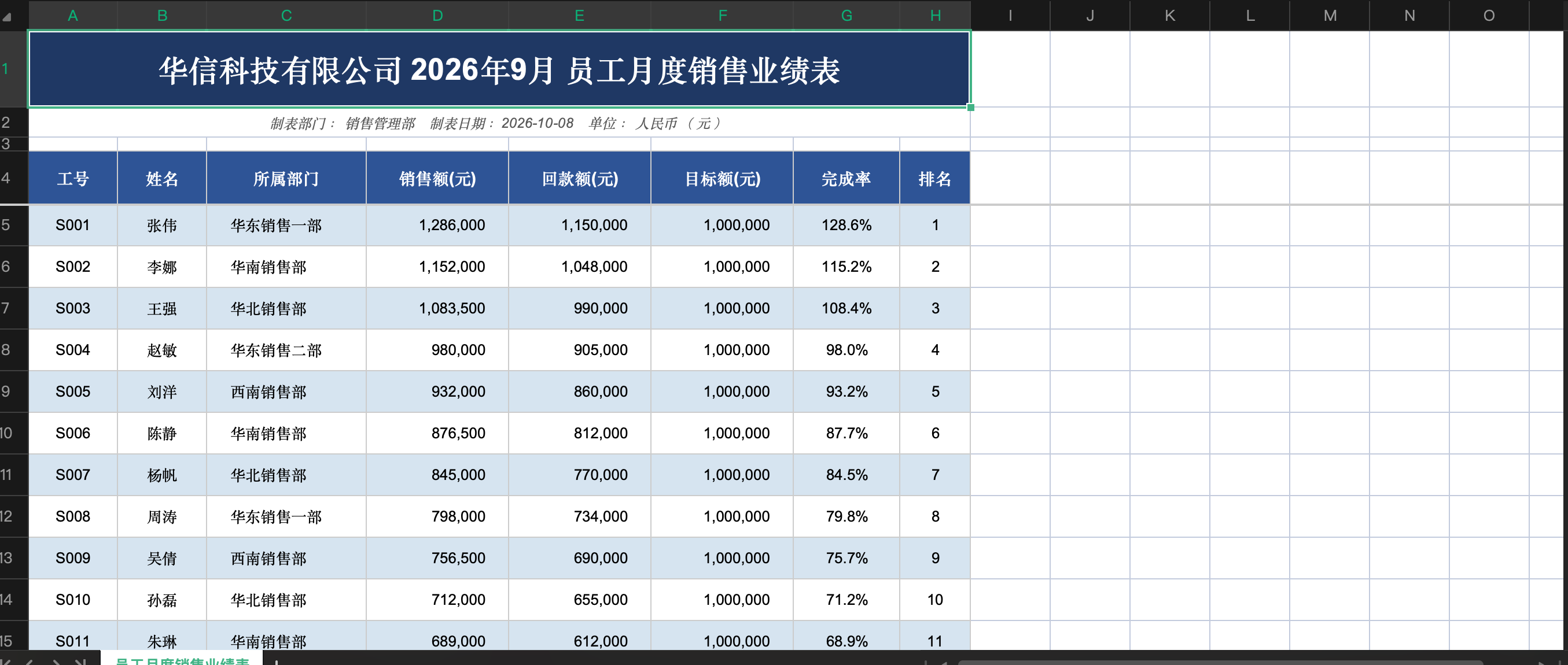
Task: Select column A header
Action: (x=73, y=15)
